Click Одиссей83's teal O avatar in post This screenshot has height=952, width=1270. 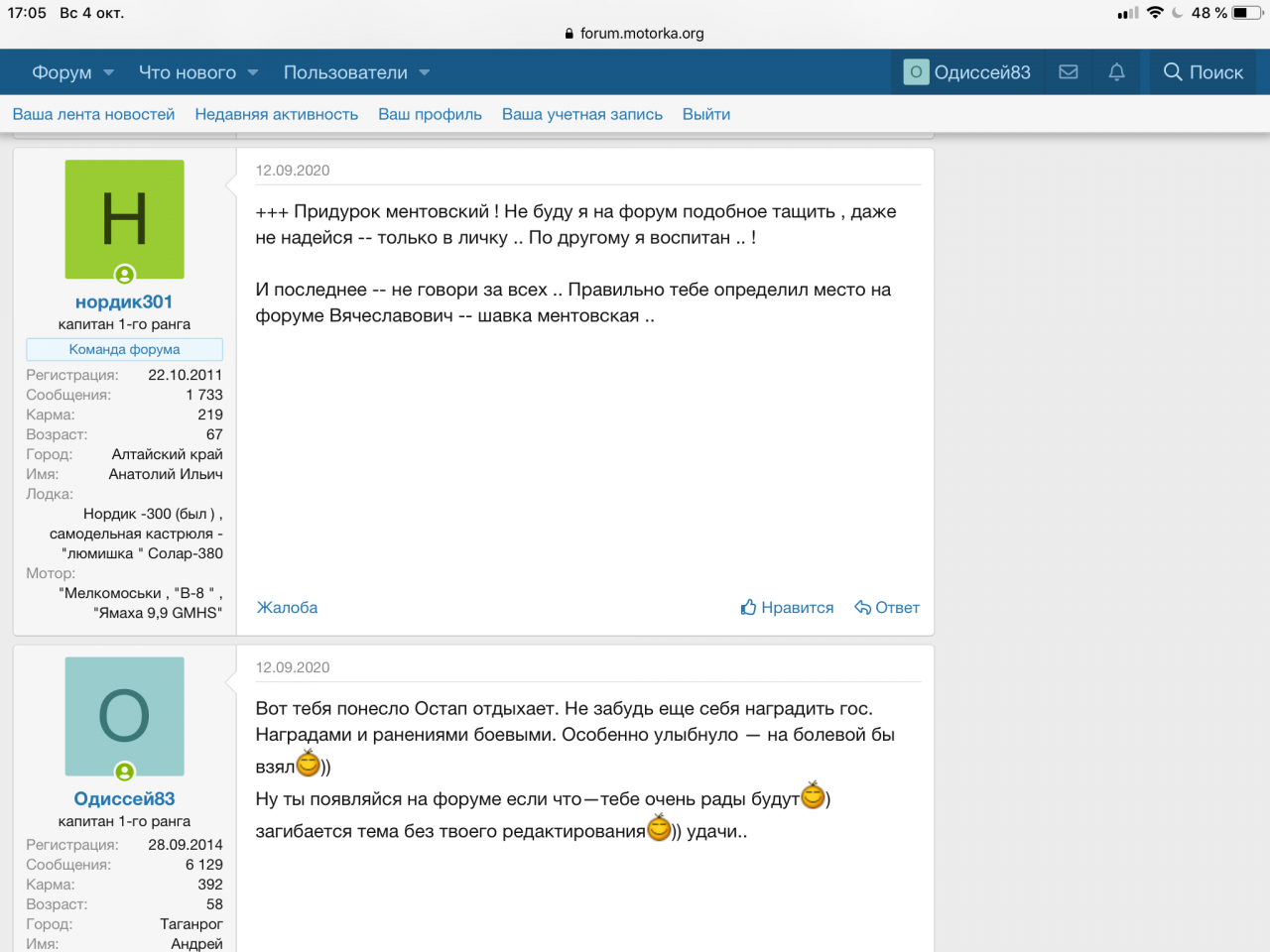124,716
